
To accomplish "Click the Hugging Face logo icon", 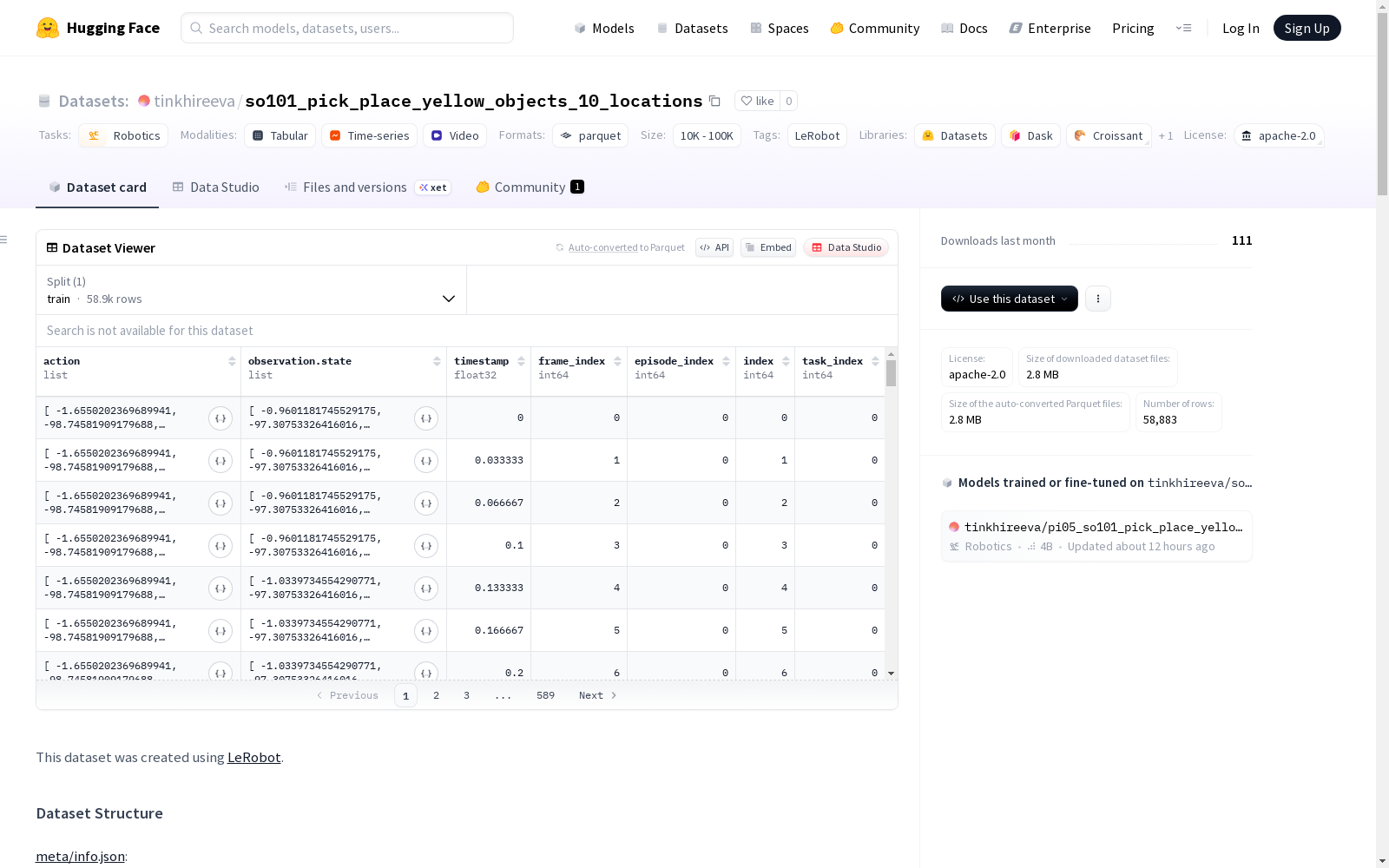I will click(48, 28).
